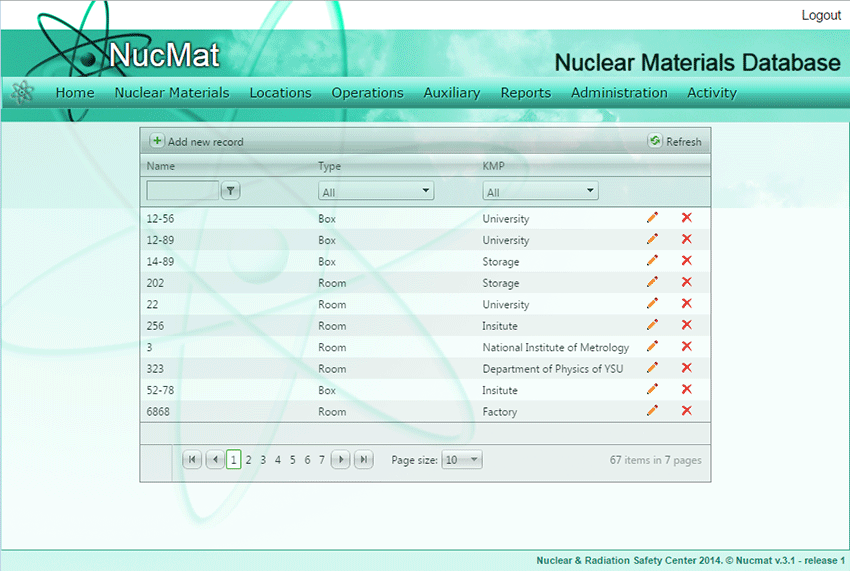Screen dimensions: 850x571
Task: Delete the 323 Department of Physics record
Action: click(686, 368)
